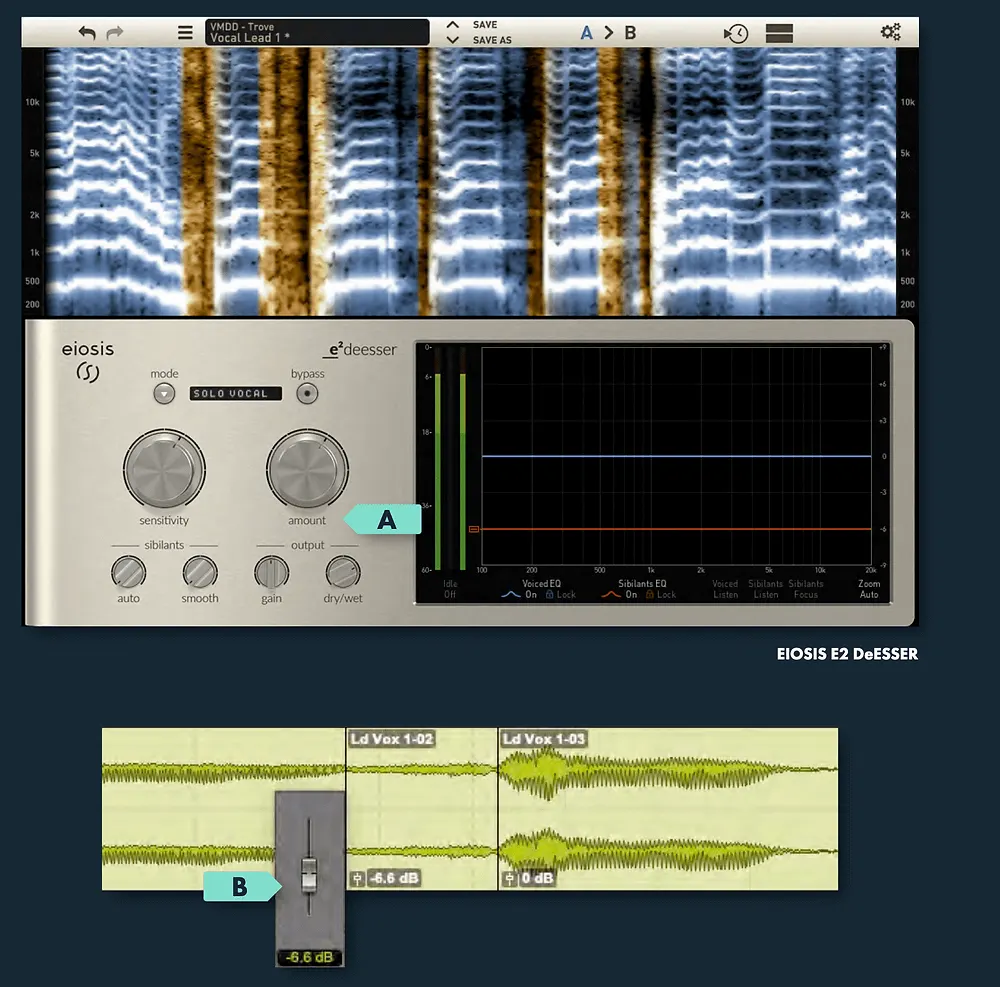
Task: Click the blue voiced EQ line
Action: 676,456
